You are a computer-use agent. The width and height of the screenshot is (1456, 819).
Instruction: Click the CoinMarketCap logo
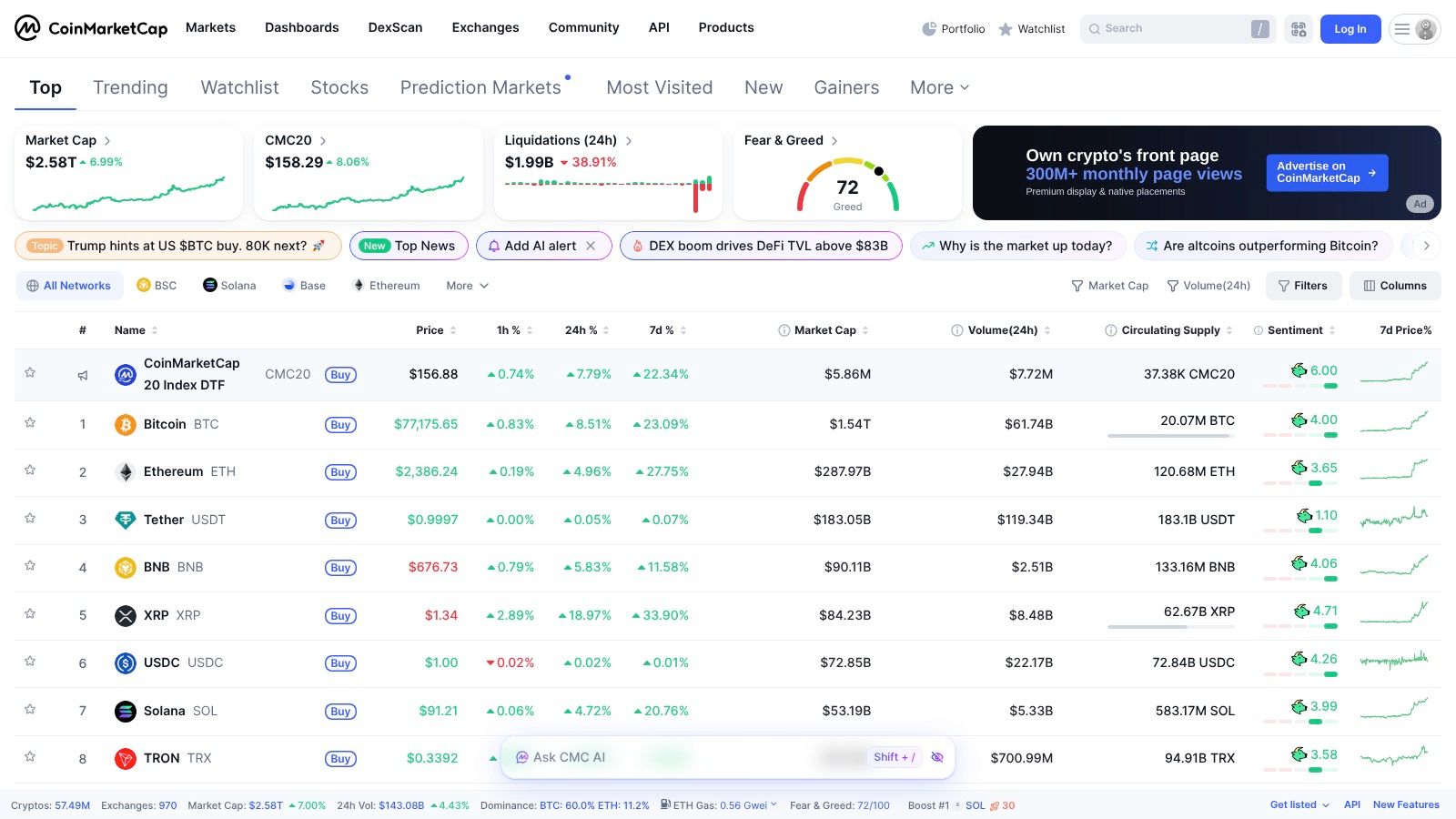[x=91, y=28]
